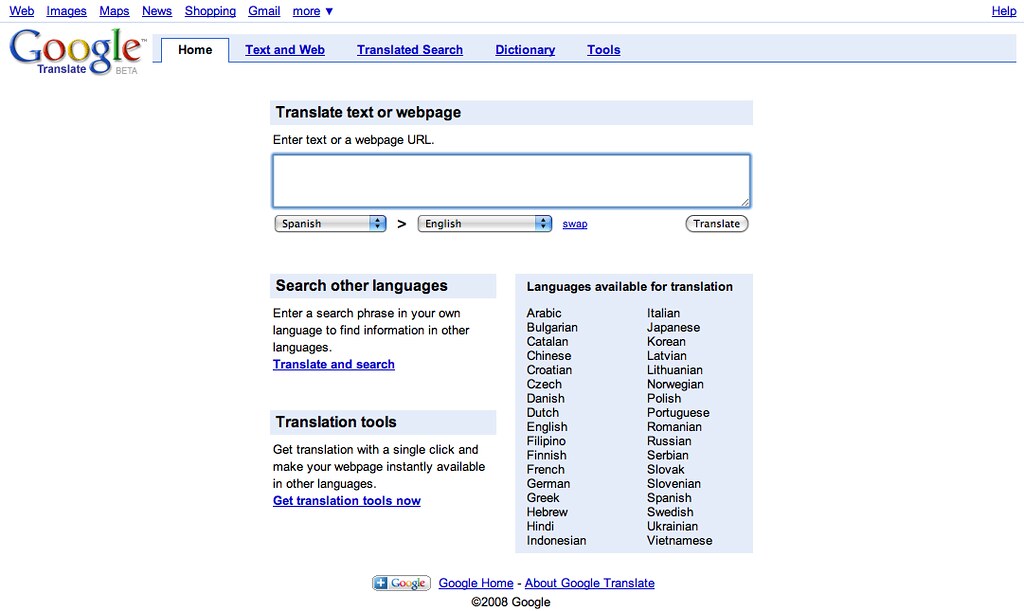The height and width of the screenshot is (611, 1024).
Task: Open the source language dropdown showing Spanish
Action: 330,223
